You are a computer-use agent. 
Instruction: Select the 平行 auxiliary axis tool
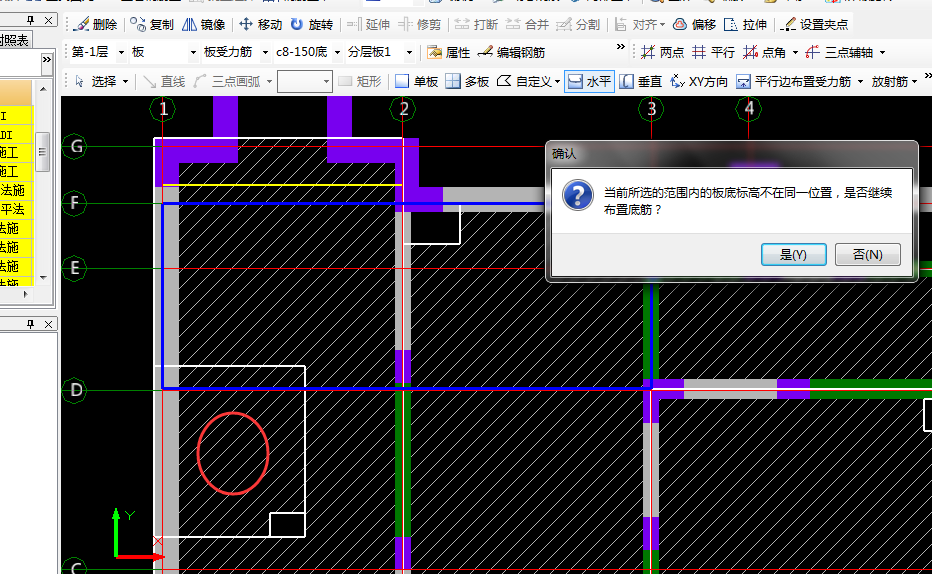tap(713, 52)
